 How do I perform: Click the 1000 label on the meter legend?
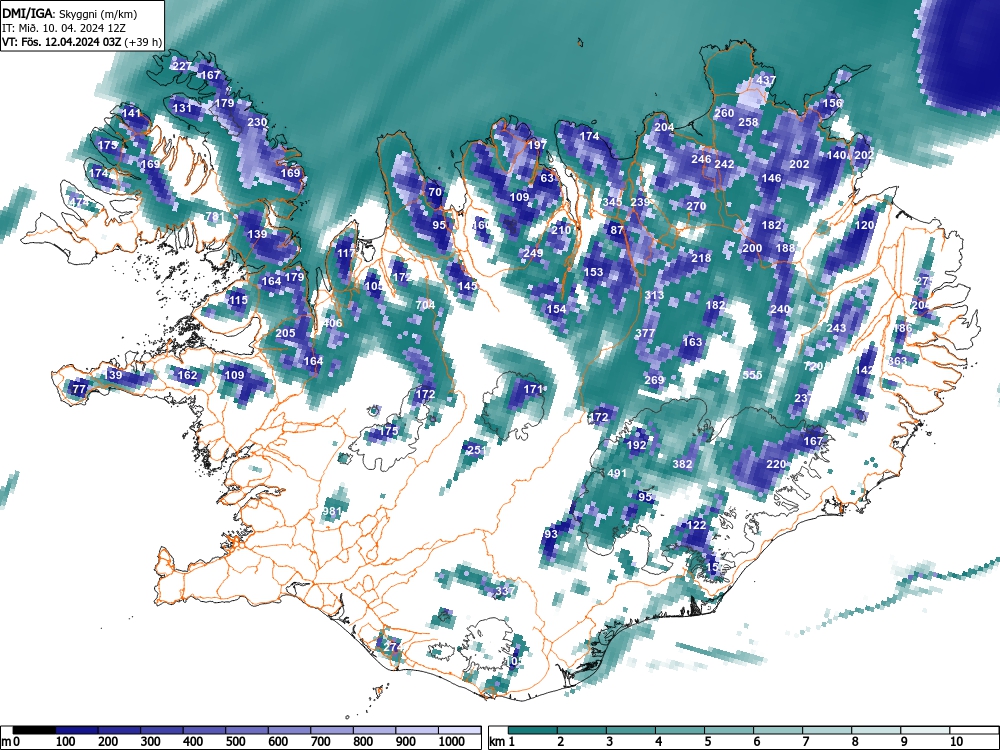click(x=452, y=742)
